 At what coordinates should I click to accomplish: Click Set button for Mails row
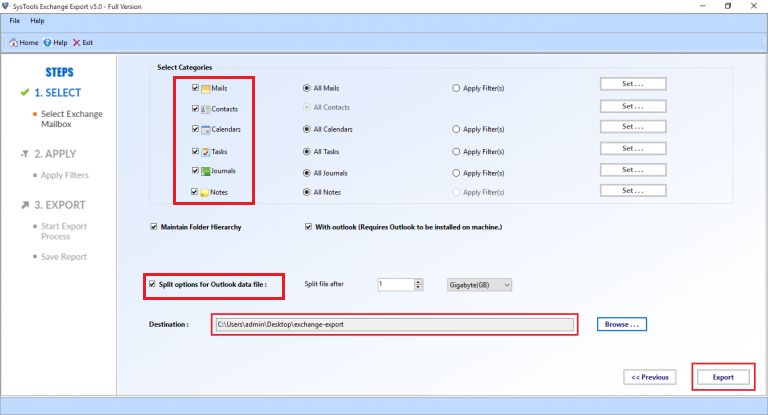(633, 84)
